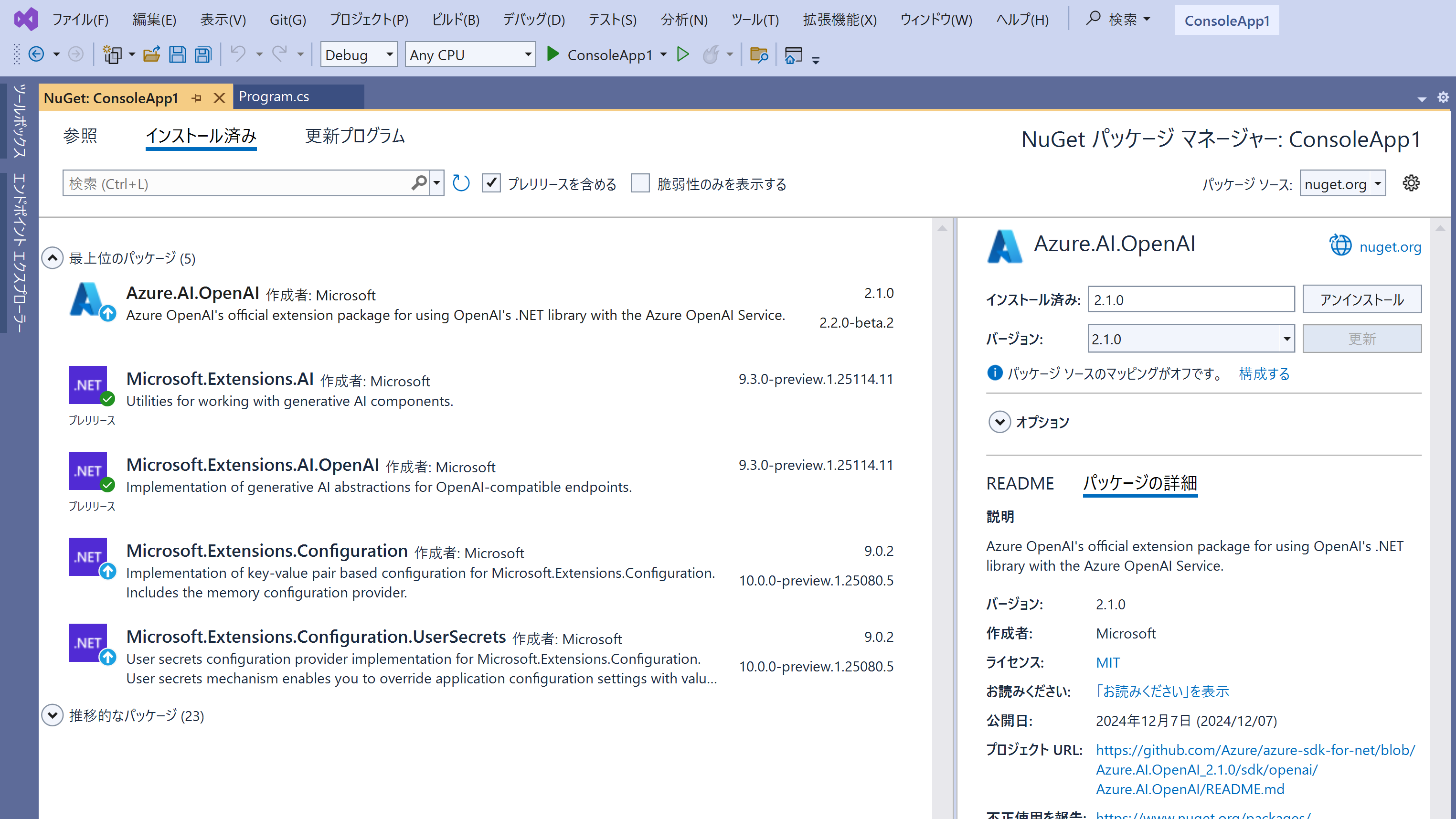Image resolution: width=1456 pixels, height=819 pixels.
Task: Open the GitHub project URL link
Action: pyautogui.click(x=1255, y=769)
